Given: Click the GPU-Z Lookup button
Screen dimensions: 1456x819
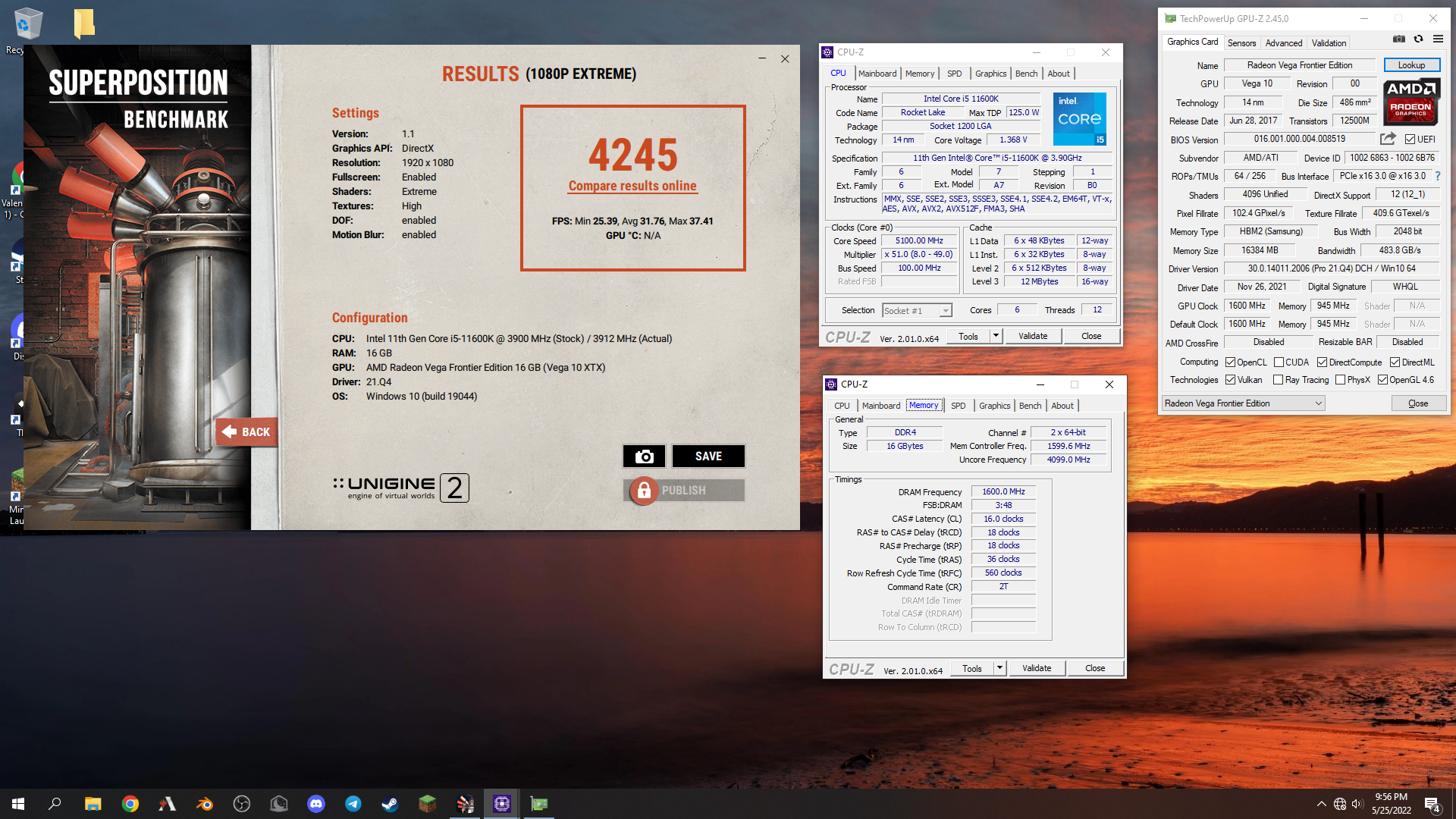Looking at the screenshot, I should click(1411, 65).
